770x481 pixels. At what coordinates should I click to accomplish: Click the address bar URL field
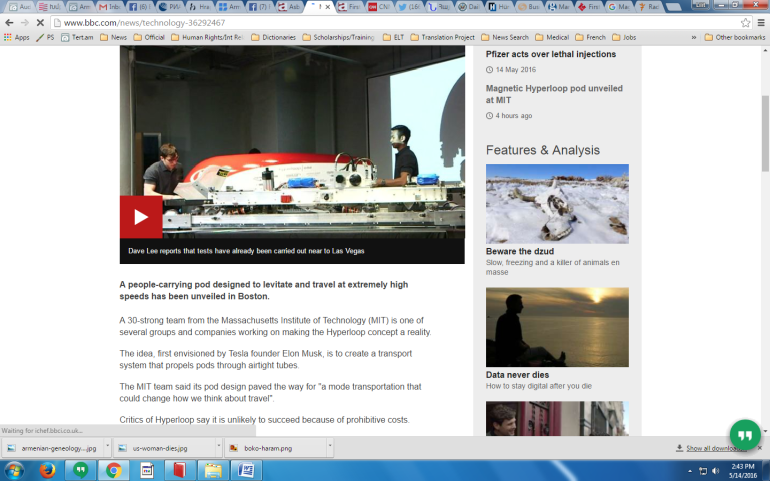(x=393, y=23)
